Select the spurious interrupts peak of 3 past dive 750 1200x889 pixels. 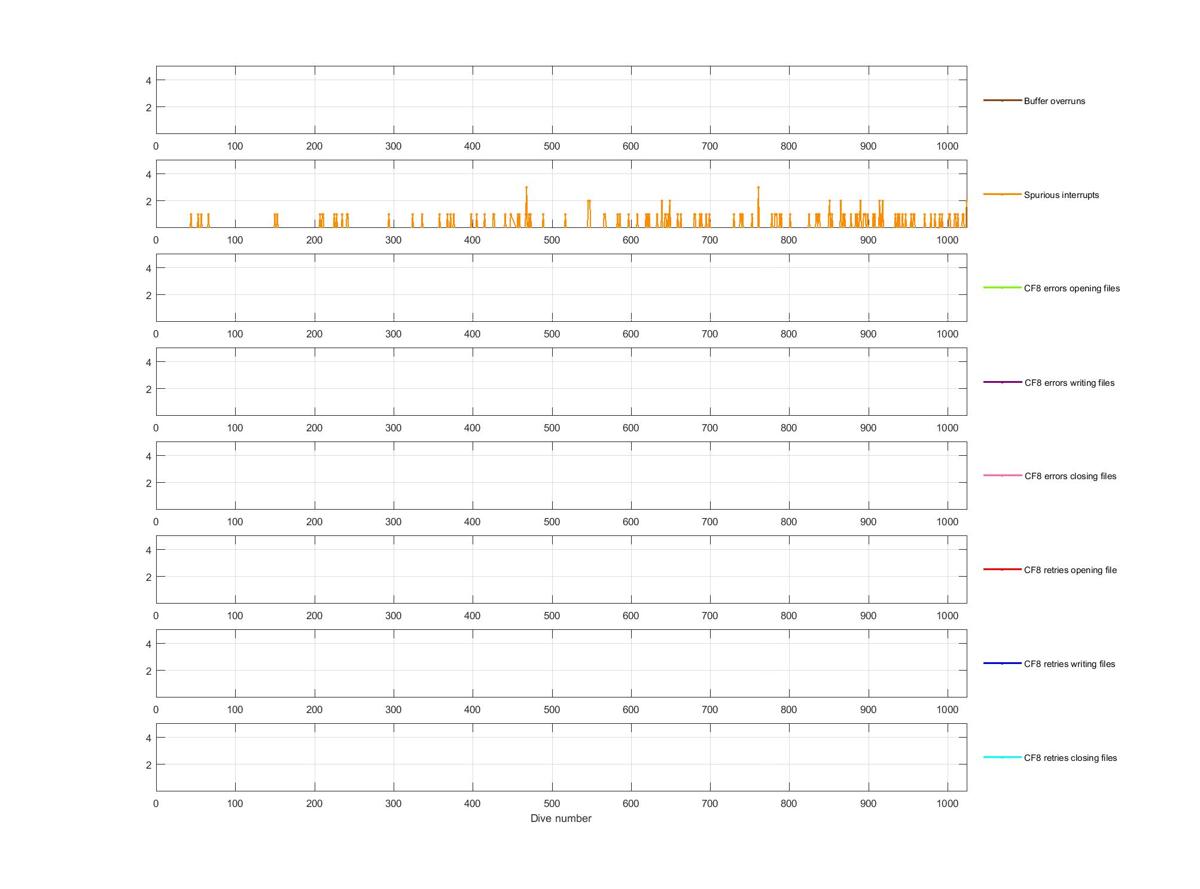click(x=758, y=188)
